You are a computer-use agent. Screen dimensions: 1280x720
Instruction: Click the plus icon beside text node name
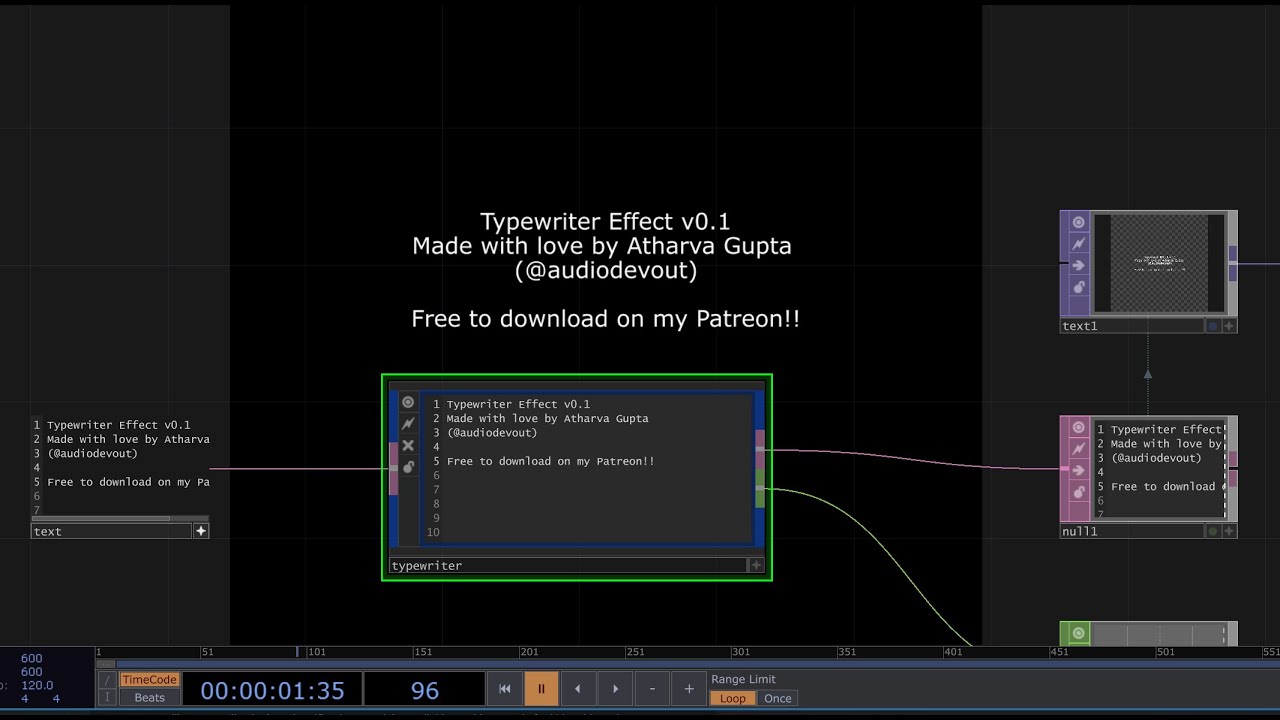pyautogui.click(x=201, y=531)
